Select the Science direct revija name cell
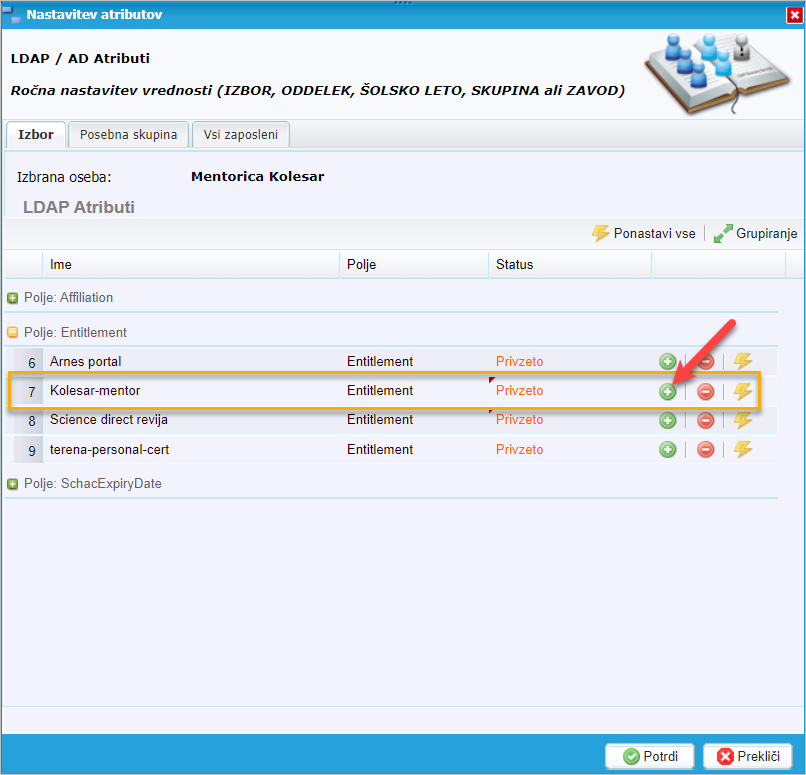806x775 pixels. coord(108,420)
